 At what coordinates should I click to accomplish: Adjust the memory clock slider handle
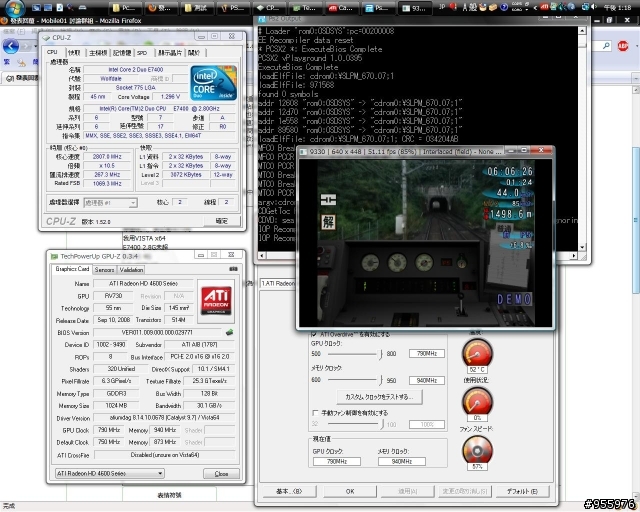click(381, 380)
